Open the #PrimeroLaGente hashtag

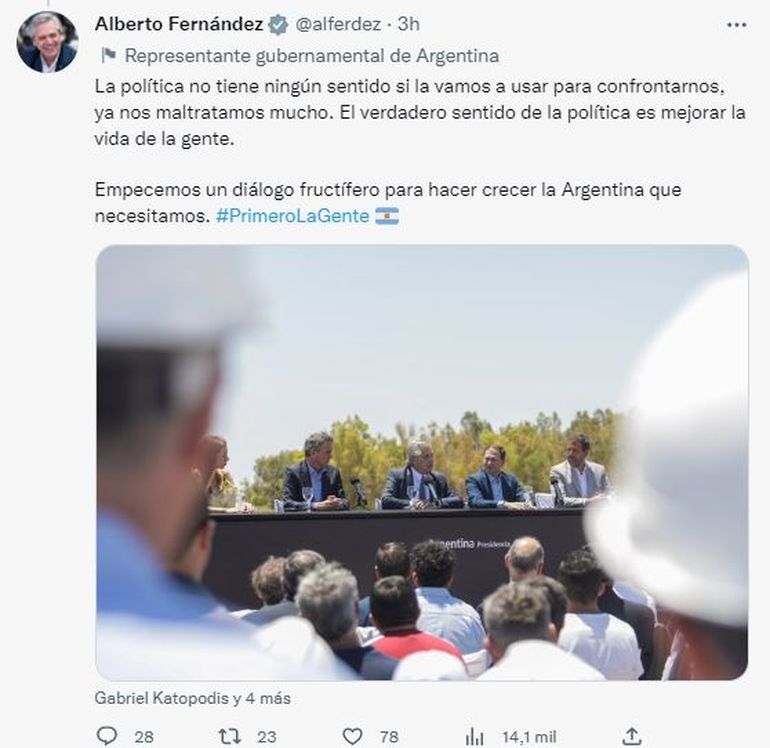[293, 216]
